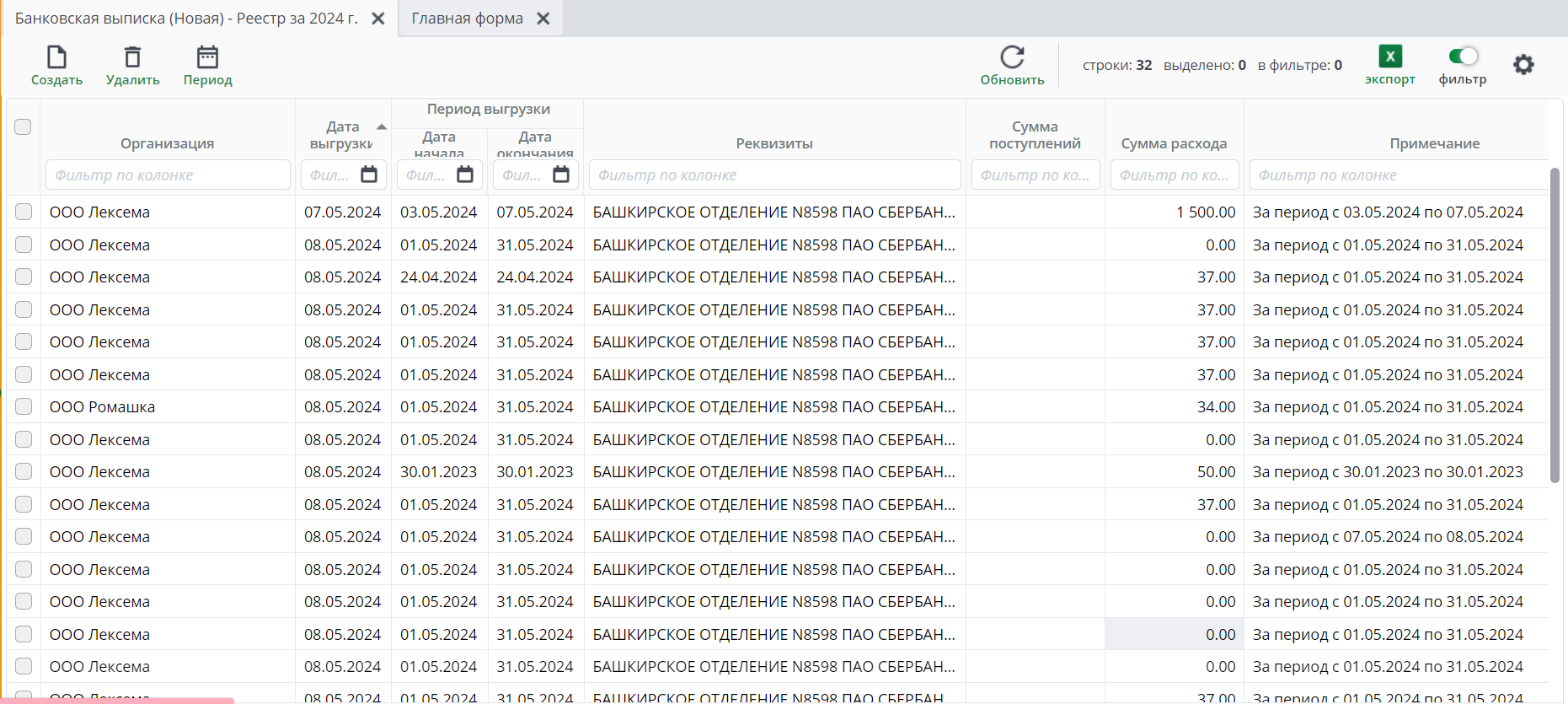Close the Главная форма tab
The height and width of the screenshot is (704, 1568).
543,19
